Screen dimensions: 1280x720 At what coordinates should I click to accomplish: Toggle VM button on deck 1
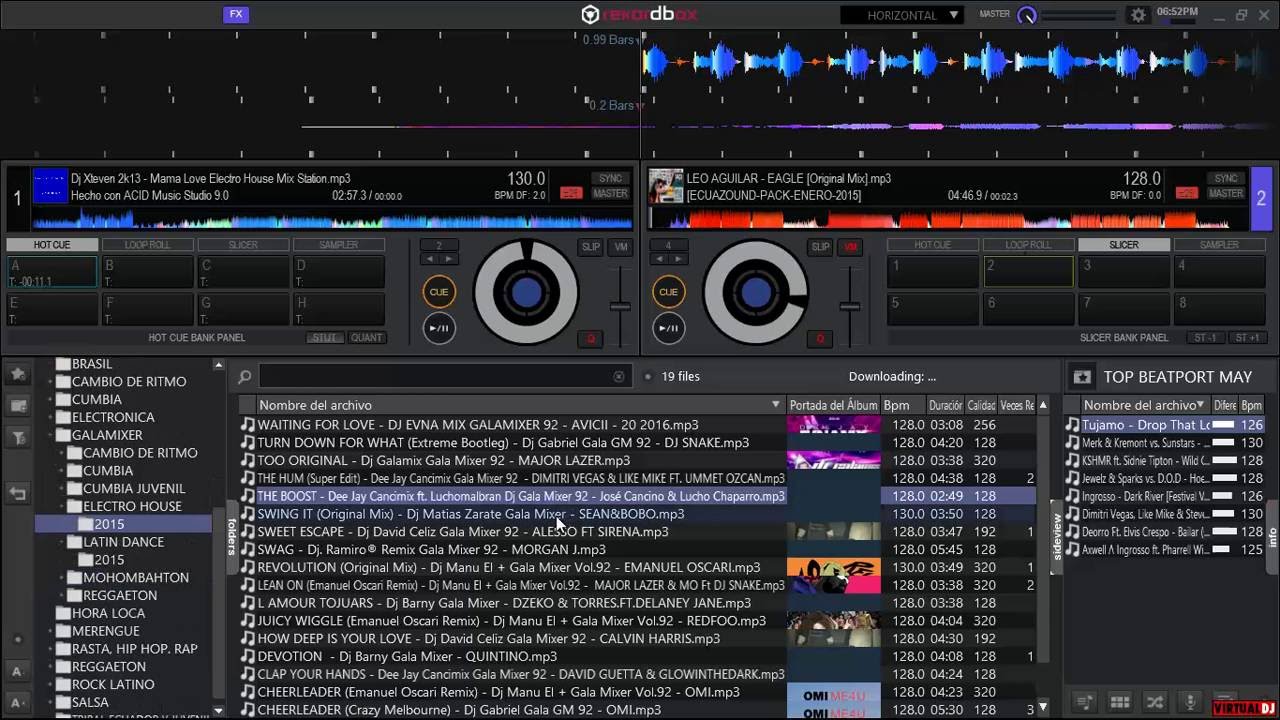pyautogui.click(x=621, y=247)
